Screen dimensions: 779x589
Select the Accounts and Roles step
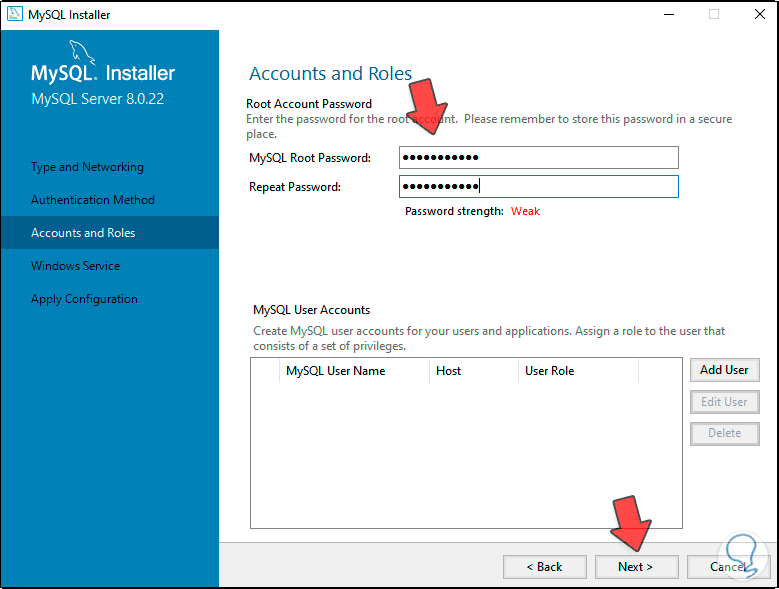(83, 233)
